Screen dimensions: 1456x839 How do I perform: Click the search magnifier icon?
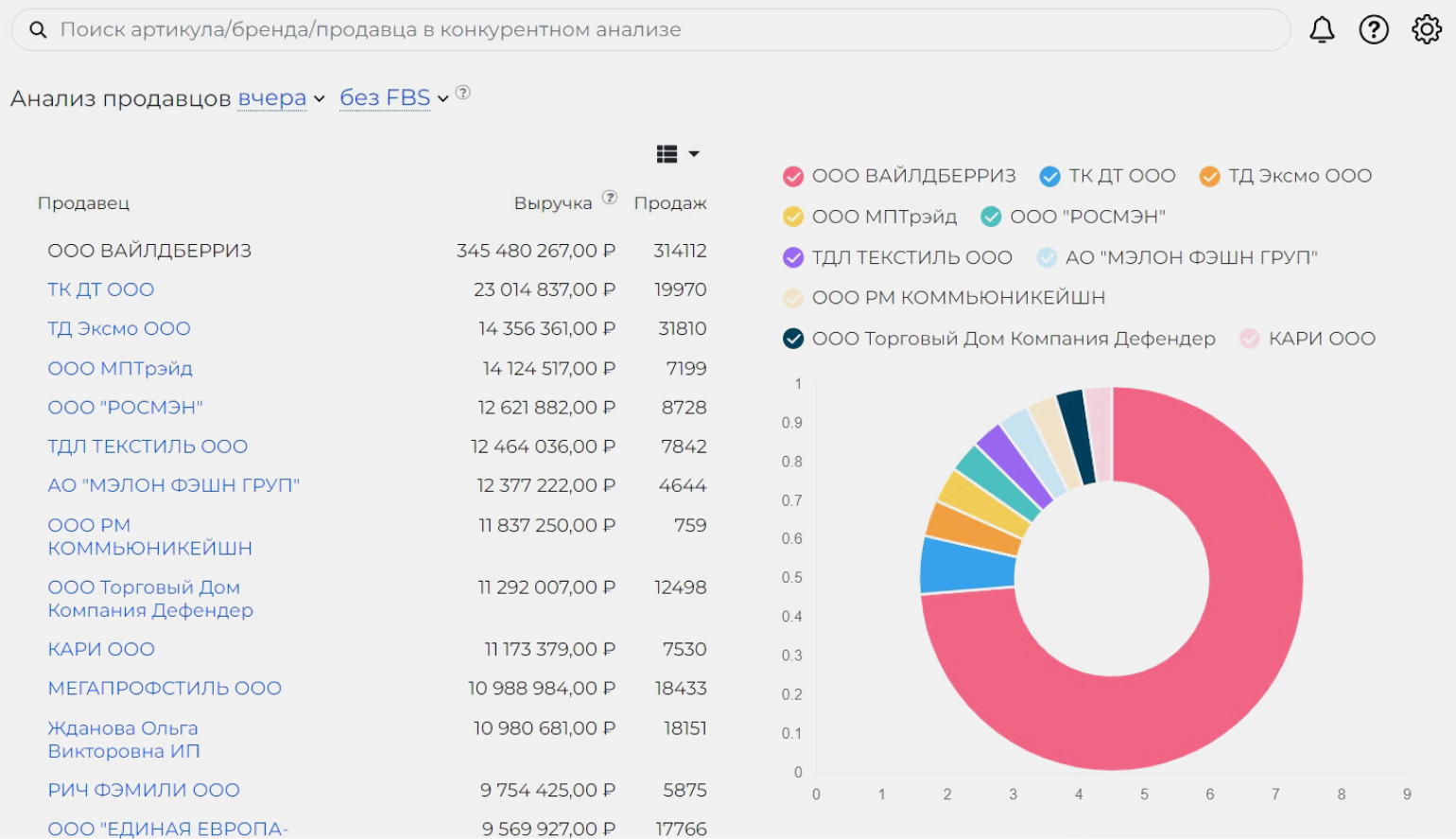38,30
